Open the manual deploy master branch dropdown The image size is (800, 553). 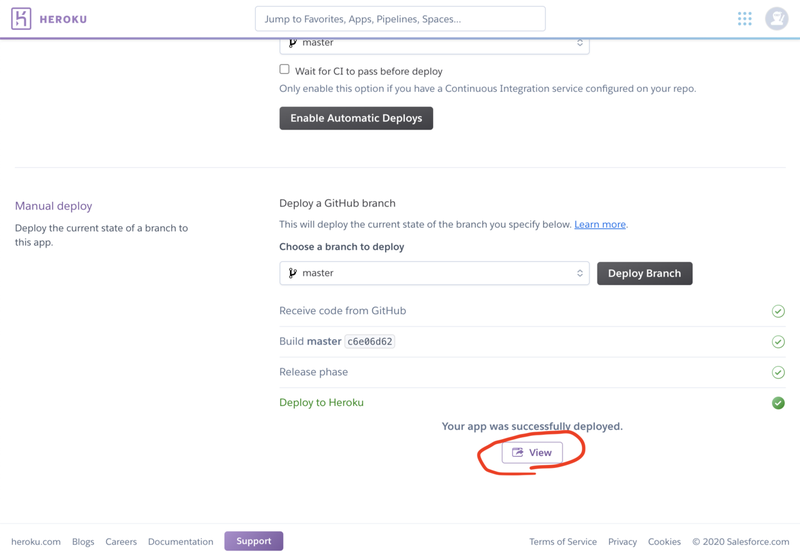tap(434, 273)
